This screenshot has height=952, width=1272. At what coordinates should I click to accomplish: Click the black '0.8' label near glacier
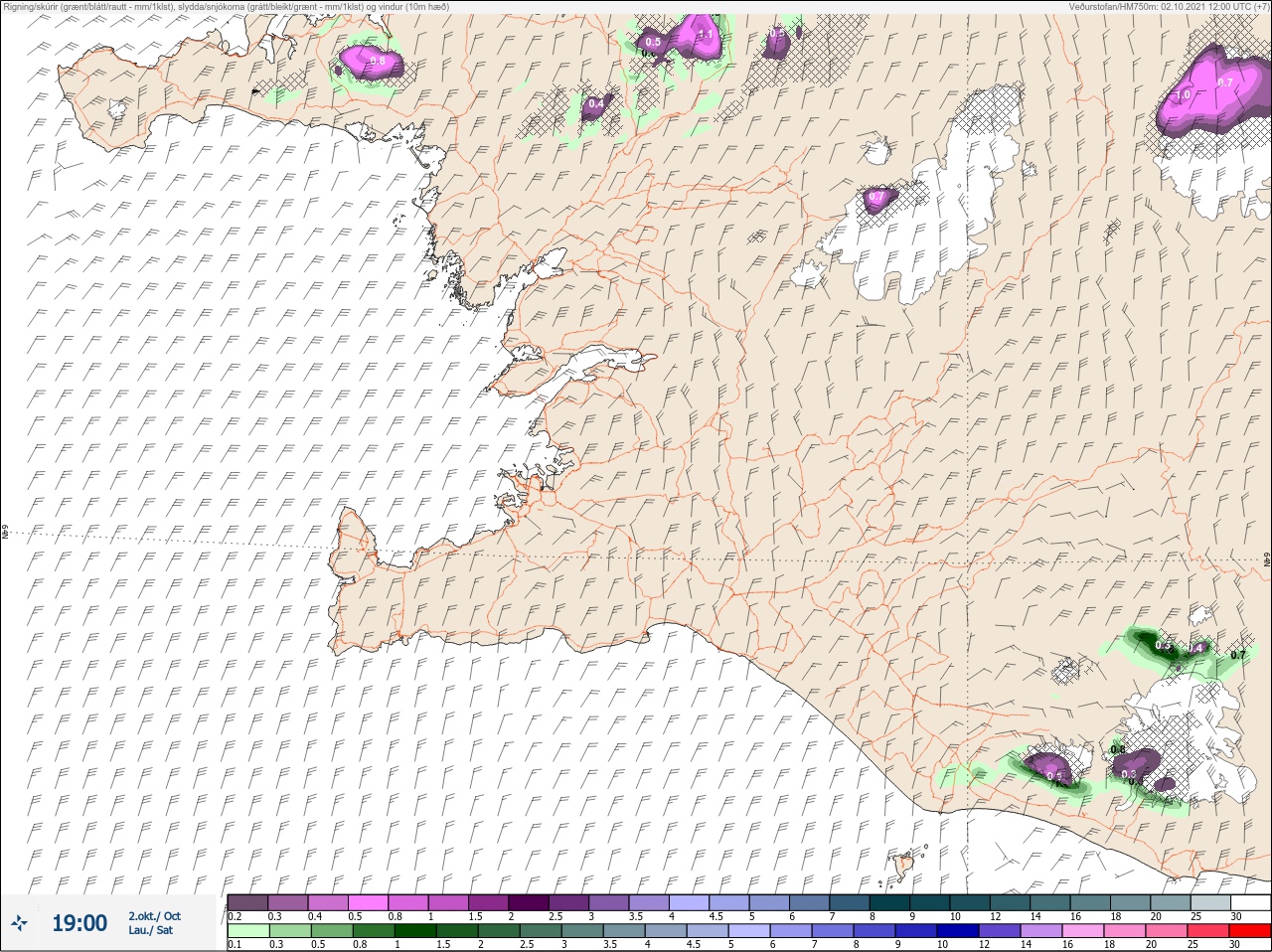(1117, 749)
